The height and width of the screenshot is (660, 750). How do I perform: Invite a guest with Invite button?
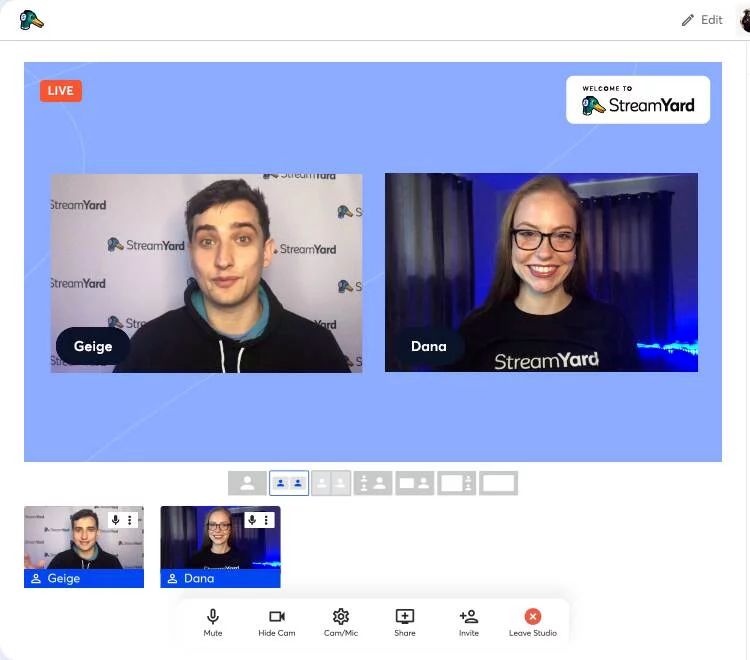[469, 623]
